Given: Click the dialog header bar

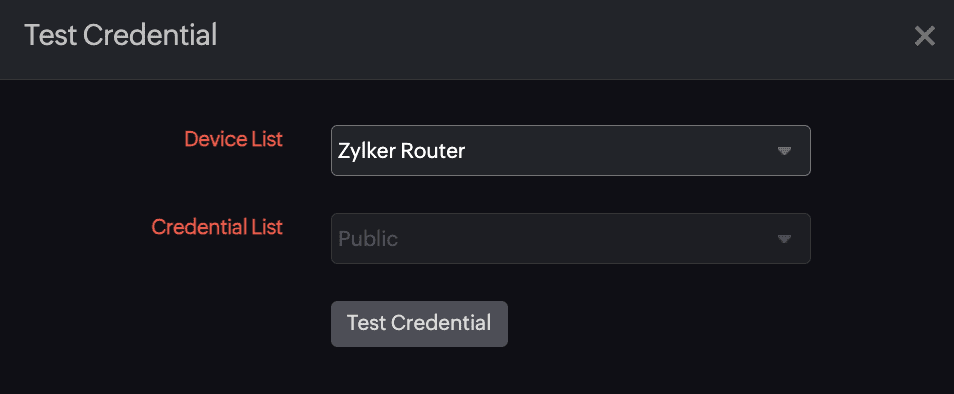Looking at the screenshot, I should pyautogui.click(x=477, y=40).
